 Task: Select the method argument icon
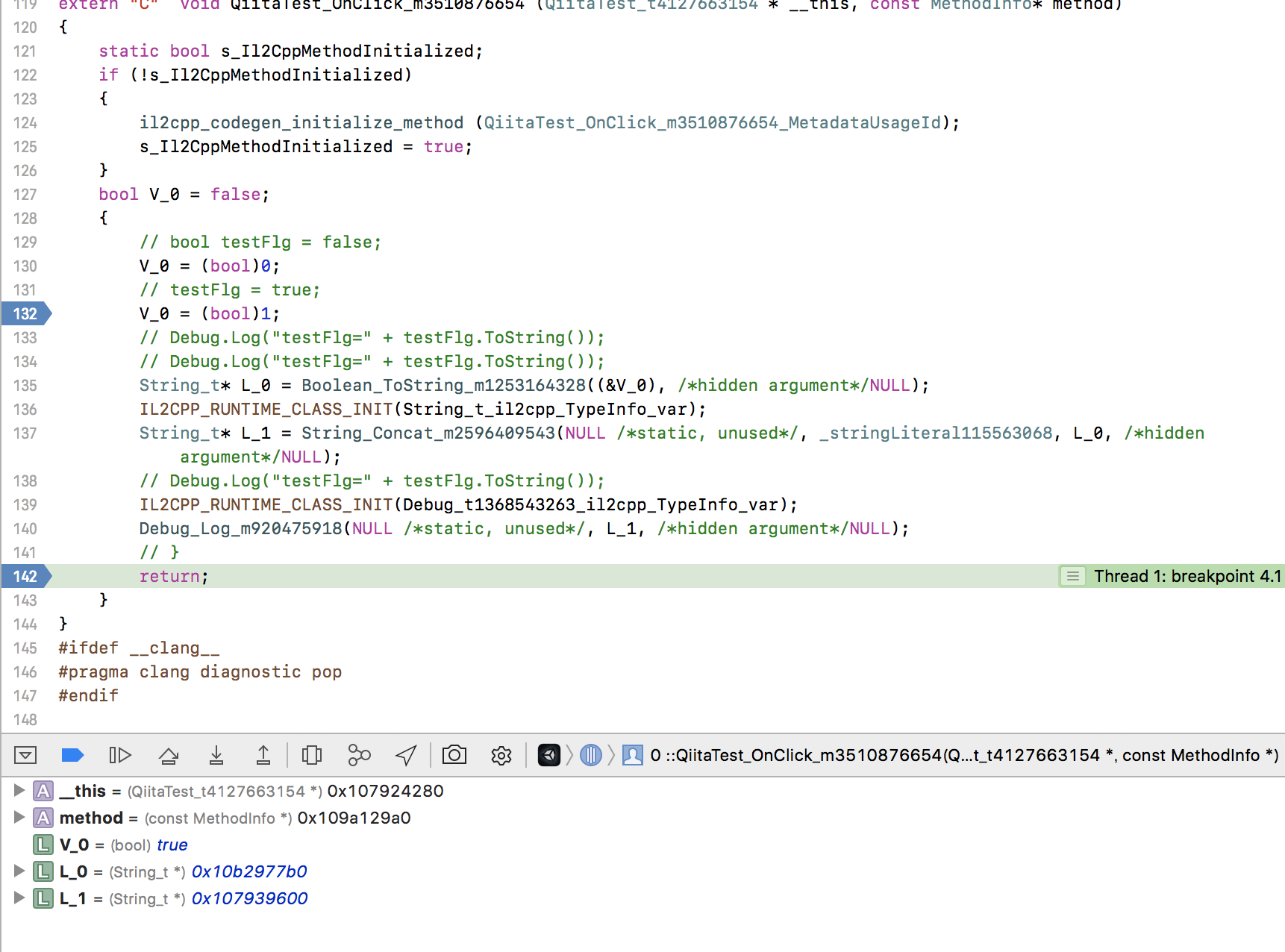click(x=43, y=818)
